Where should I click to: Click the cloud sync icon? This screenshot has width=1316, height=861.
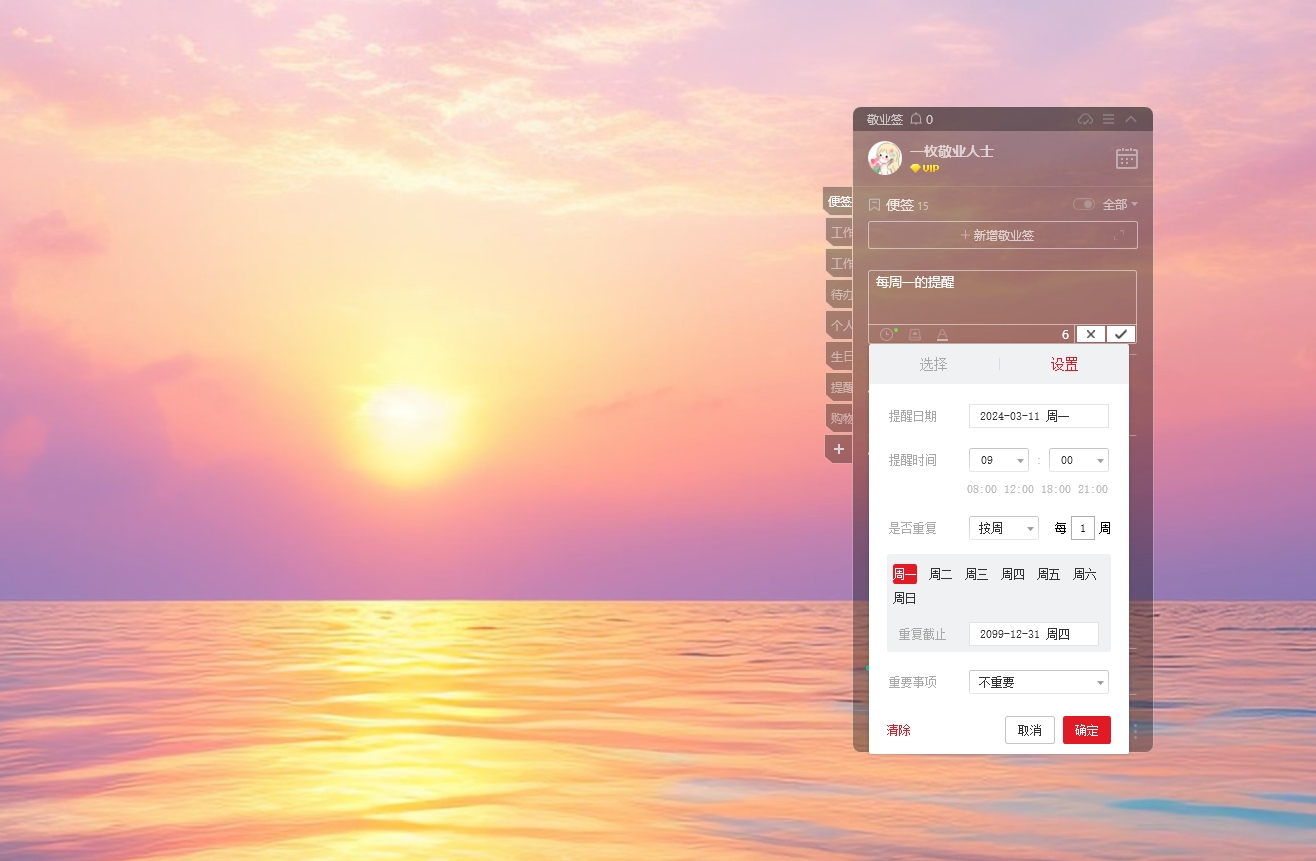point(1085,119)
